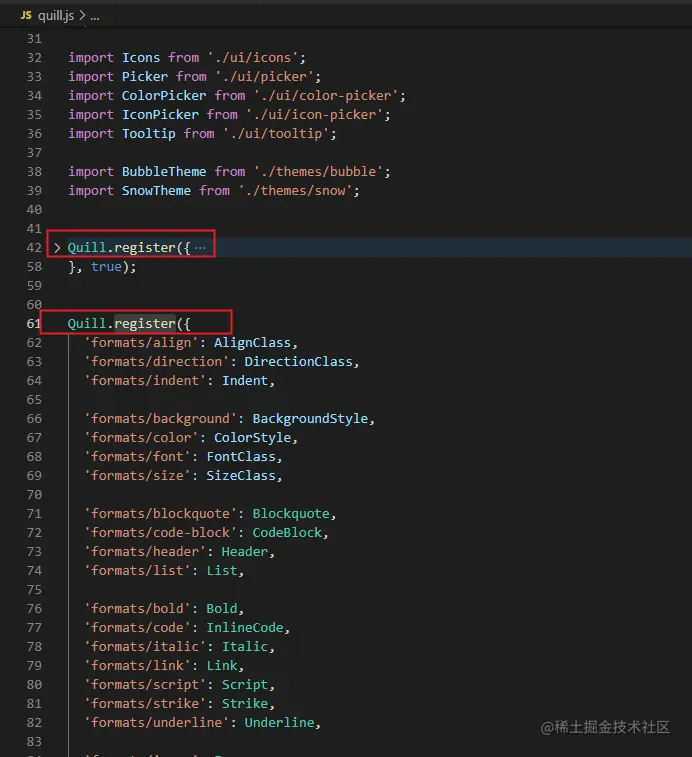This screenshot has width=692, height=757.
Task: Click 'List' value on line 74
Action: point(222,571)
